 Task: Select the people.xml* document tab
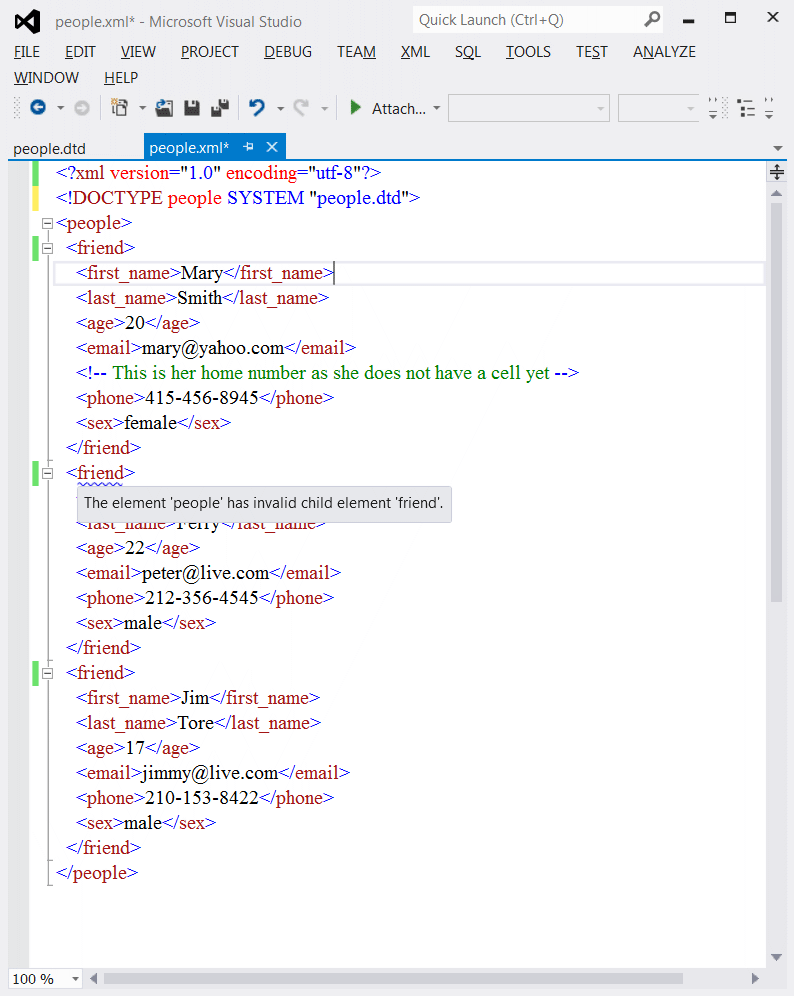coord(189,147)
